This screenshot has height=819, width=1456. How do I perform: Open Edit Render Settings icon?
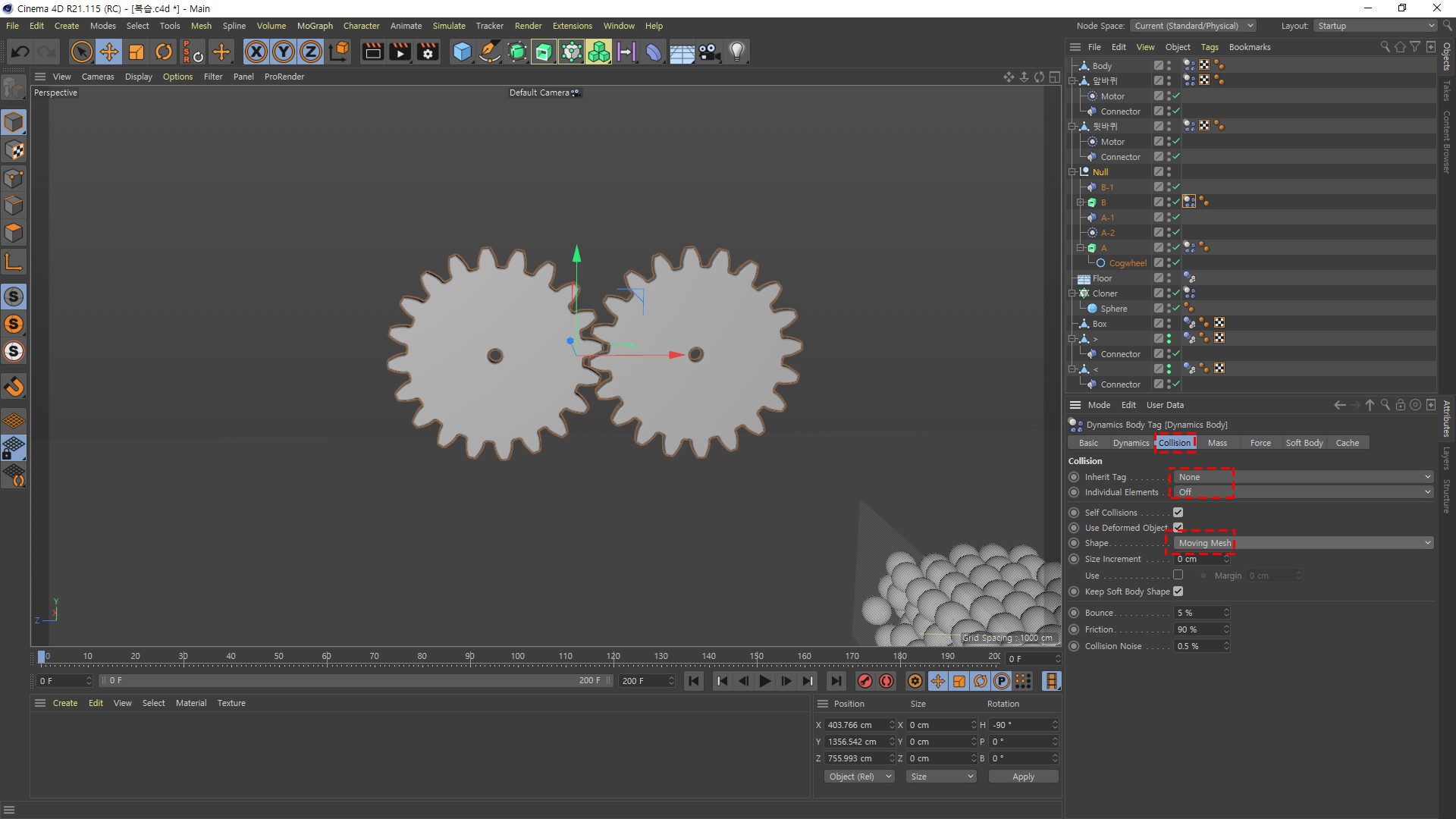[428, 52]
